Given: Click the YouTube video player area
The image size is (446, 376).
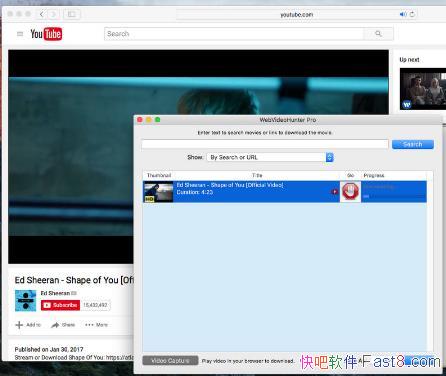Looking at the screenshot, I should tap(198, 157).
